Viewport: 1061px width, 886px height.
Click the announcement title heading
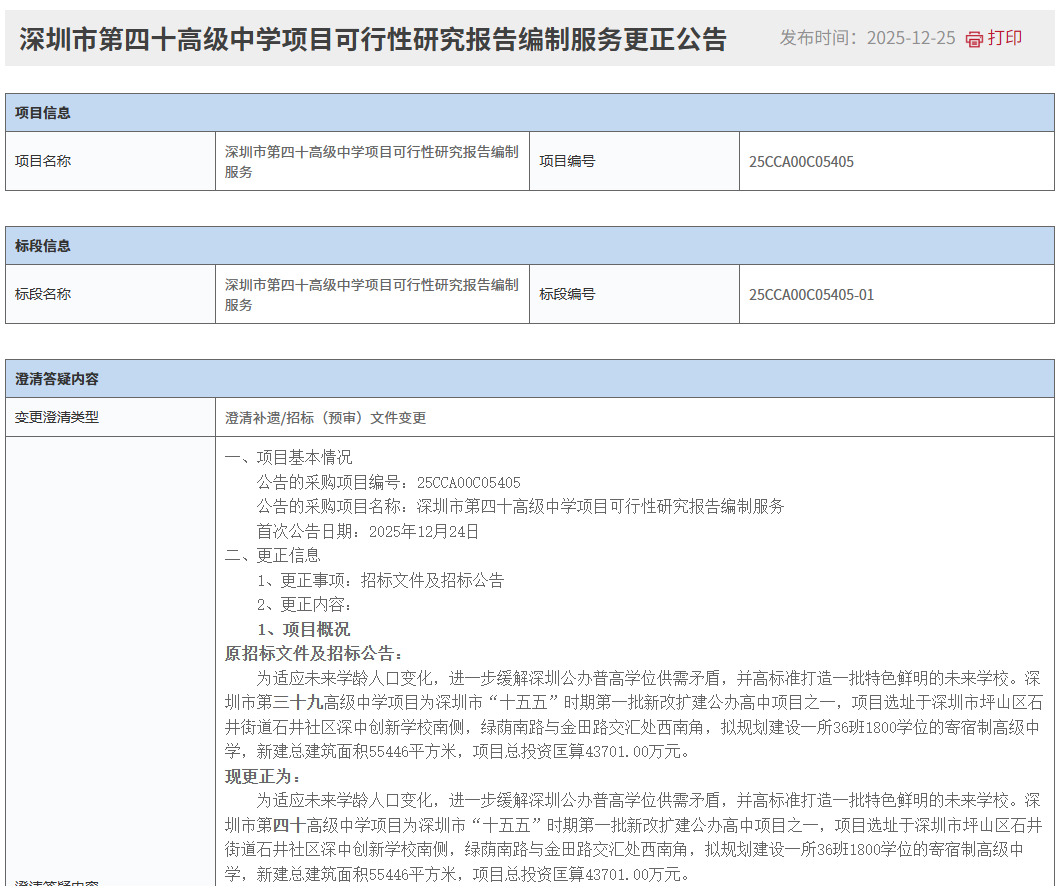click(373, 40)
